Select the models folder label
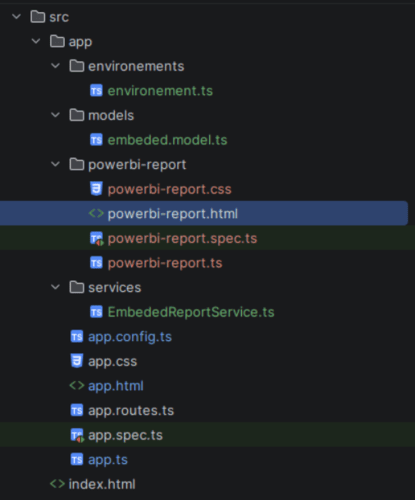This screenshot has height=500, width=415. click(x=111, y=115)
